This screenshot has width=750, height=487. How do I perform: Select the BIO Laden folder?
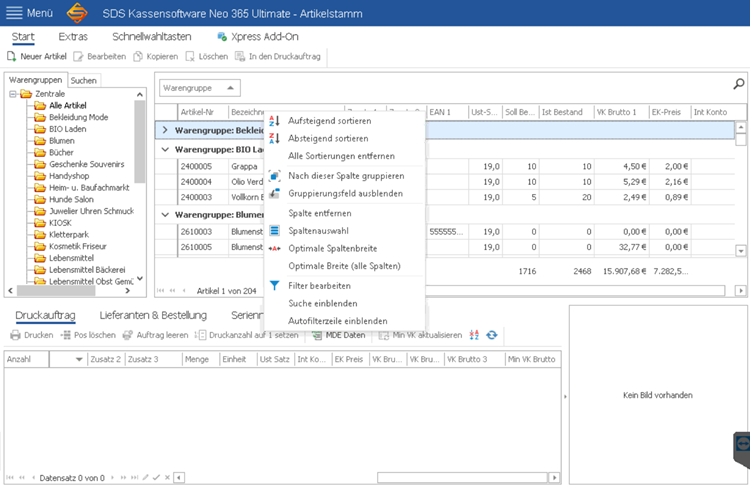67,129
